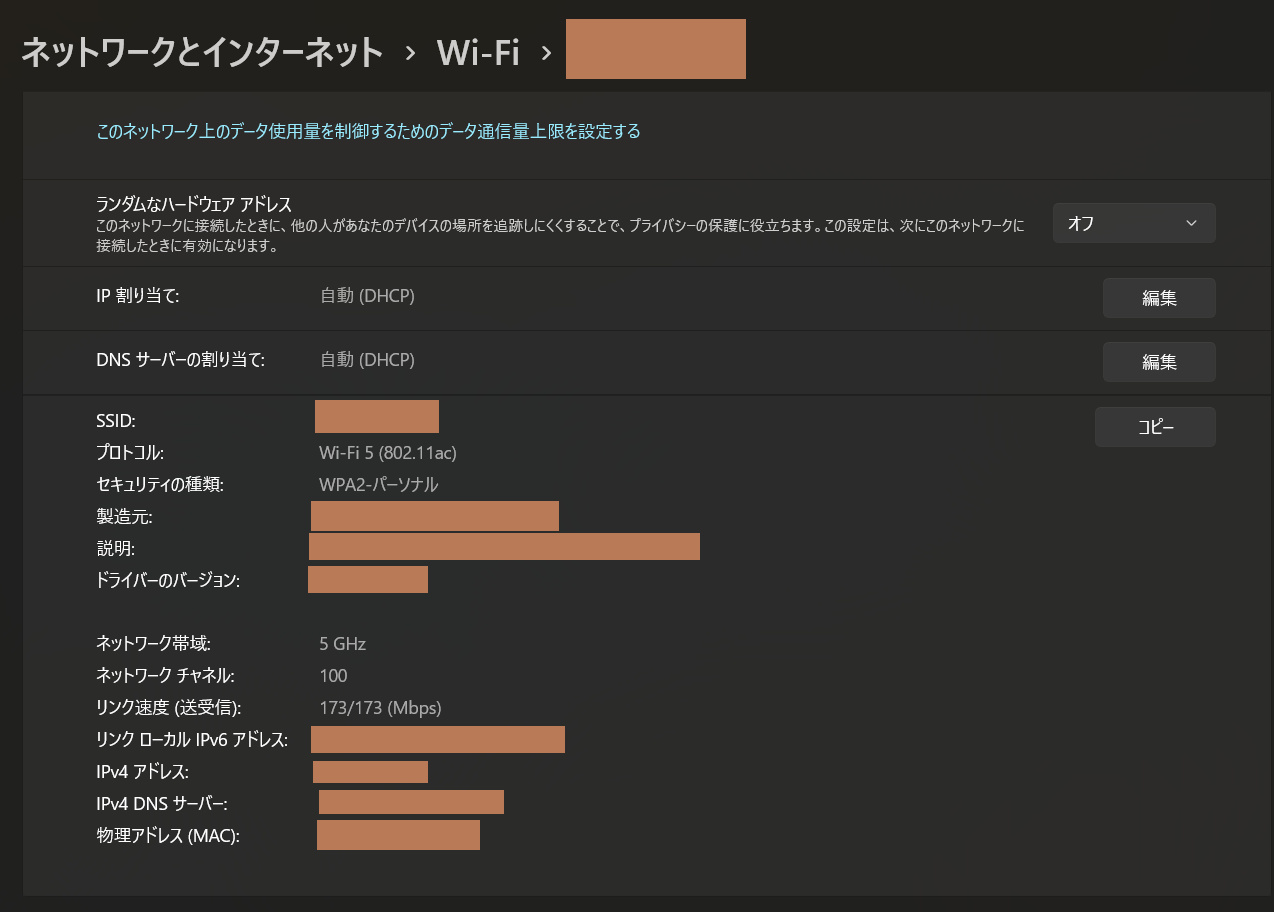The image size is (1274, 912).
Task: Open the ランダムなハードウェア アドレス オフ dropdown
Action: click(1134, 223)
